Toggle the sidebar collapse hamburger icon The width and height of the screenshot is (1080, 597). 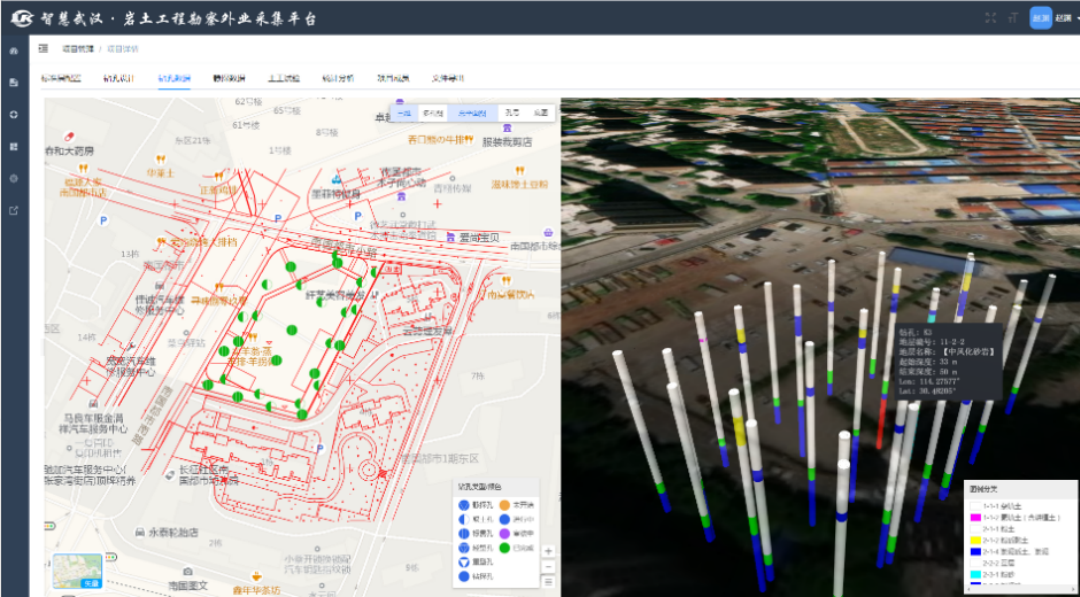[43, 49]
